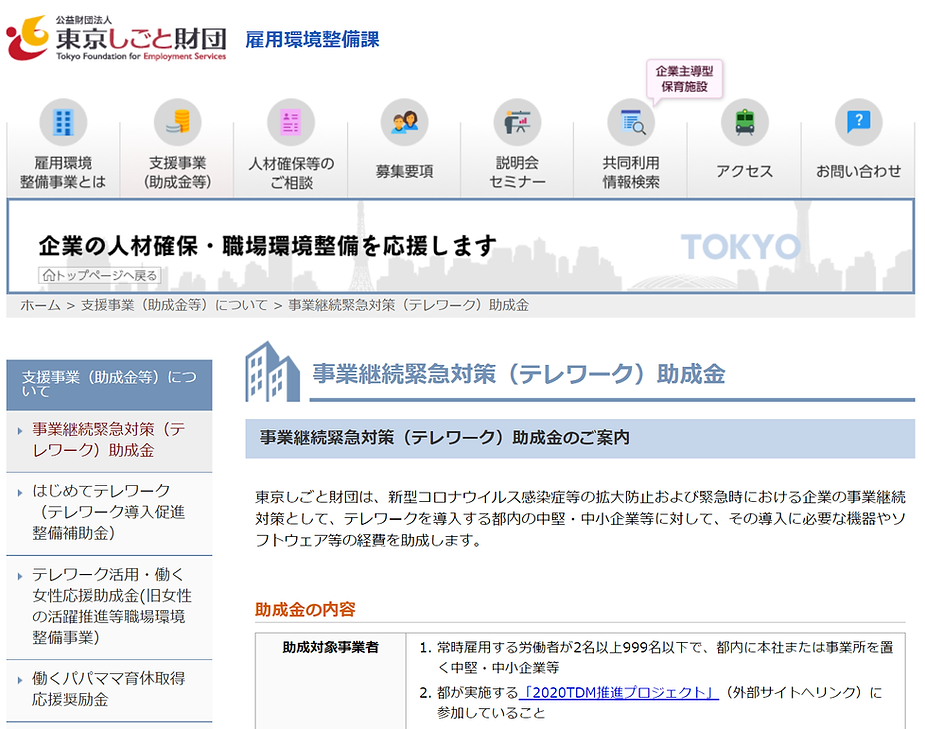The image size is (925, 729).
Task: Click the トップページへ戻る button
Action: tap(99, 275)
